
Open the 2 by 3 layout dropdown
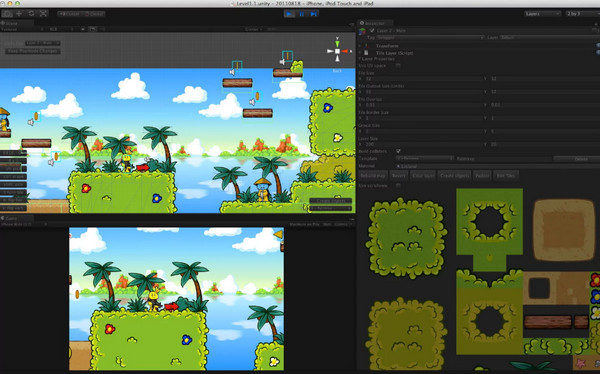pyautogui.click(x=583, y=14)
